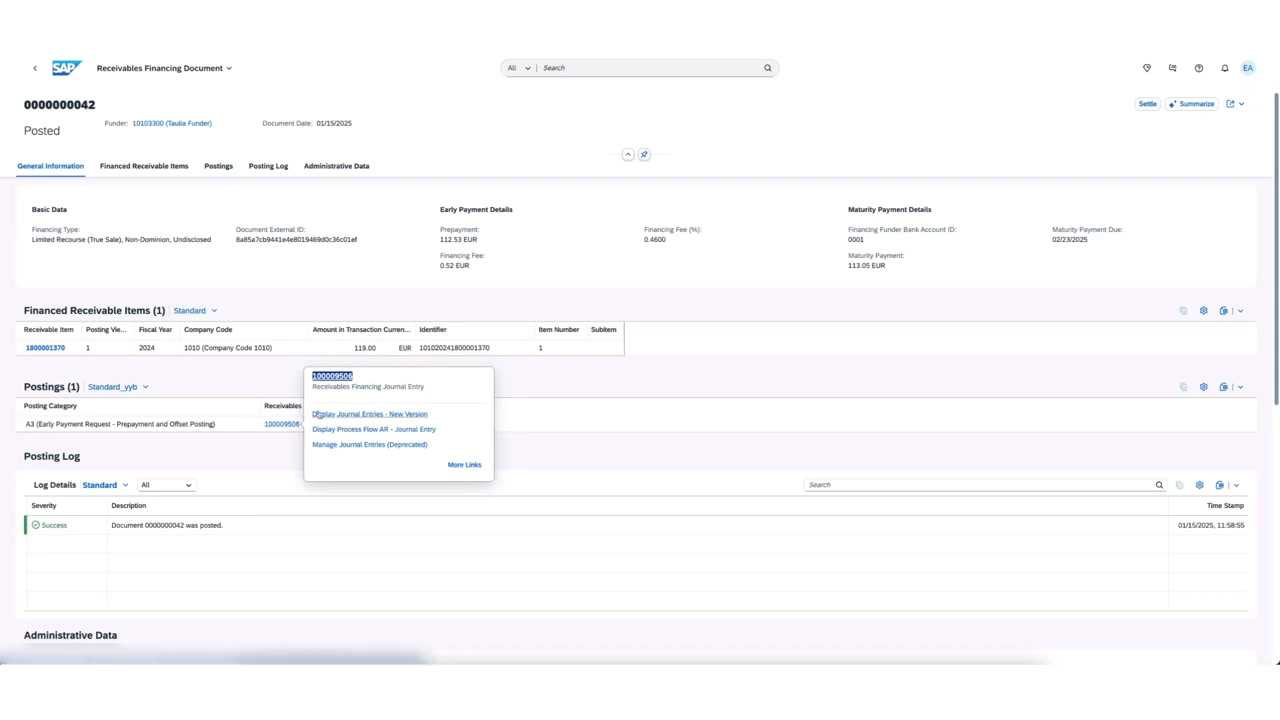Viewport: 1280px width, 720px height.
Task: Open table settings gear for Posting Log
Action: tap(1199, 485)
